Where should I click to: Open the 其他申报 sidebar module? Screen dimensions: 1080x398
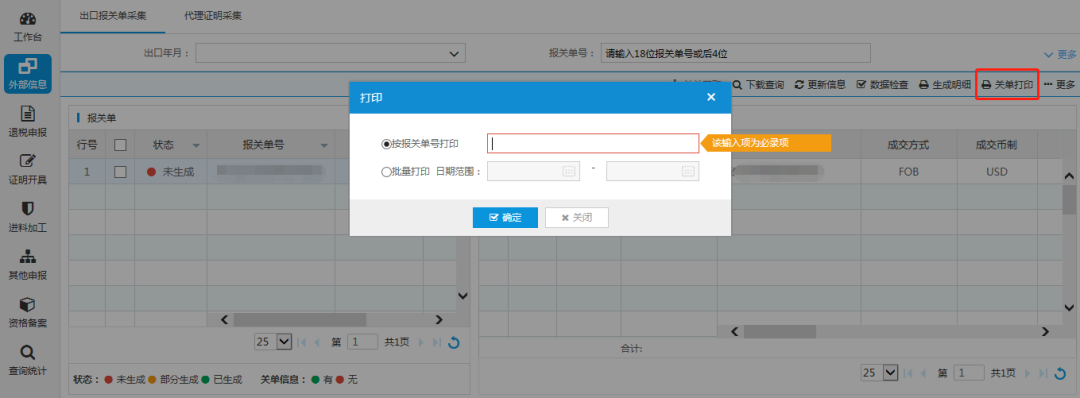(28, 264)
